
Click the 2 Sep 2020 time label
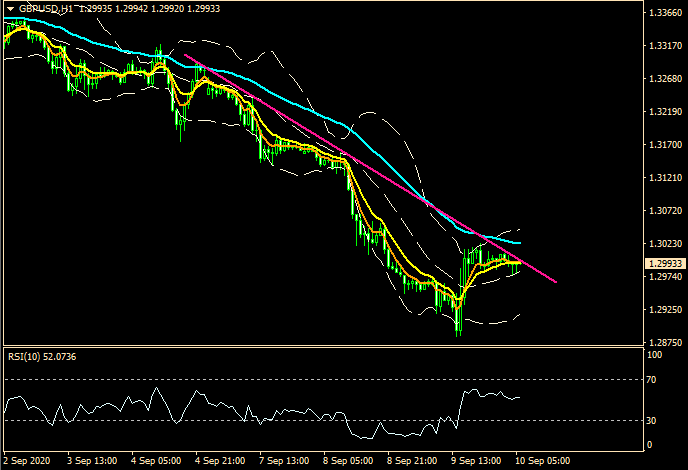[27, 462]
